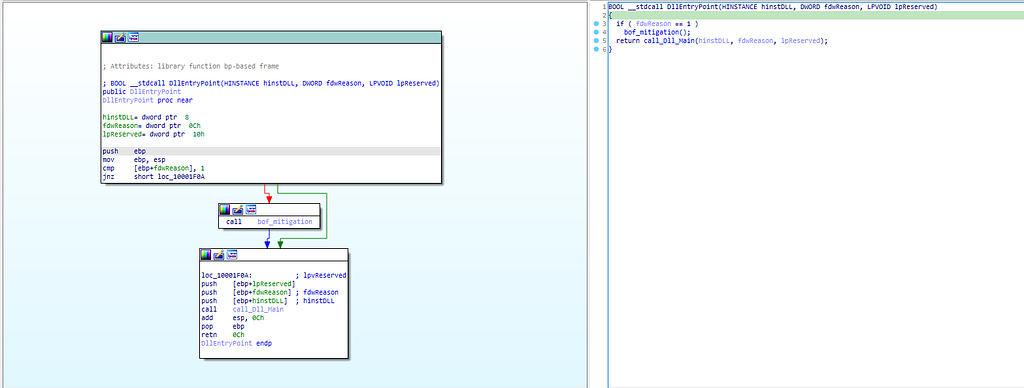Toggle breakpoint dot on pseudocode line 4
This screenshot has width=1024, height=388.
coord(596,32)
